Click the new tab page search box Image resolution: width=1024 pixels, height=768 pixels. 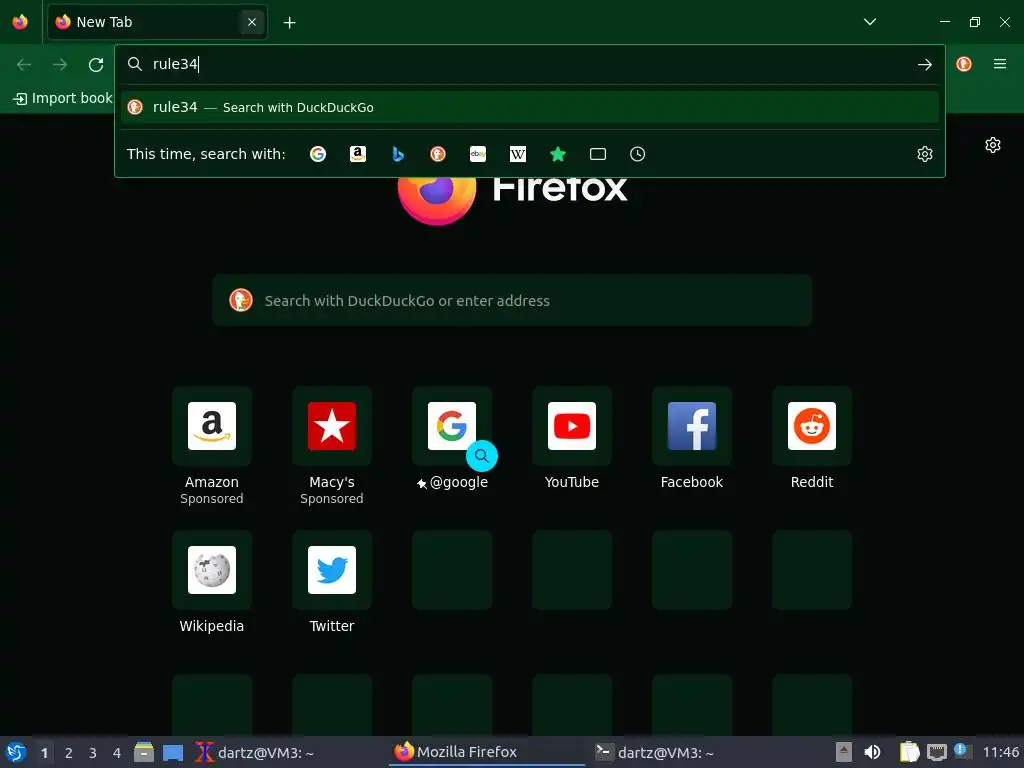(x=512, y=300)
